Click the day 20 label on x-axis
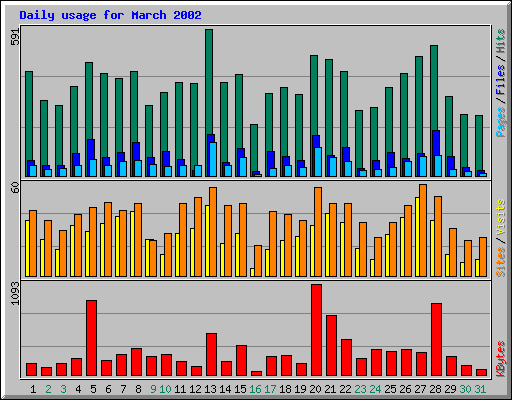 [315, 389]
